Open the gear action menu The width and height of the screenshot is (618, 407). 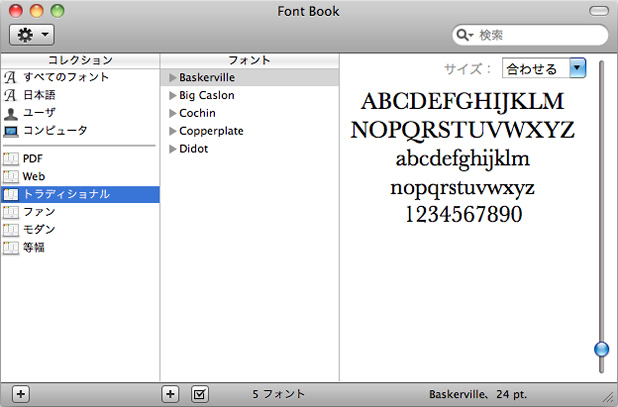pyautogui.click(x=31, y=35)
